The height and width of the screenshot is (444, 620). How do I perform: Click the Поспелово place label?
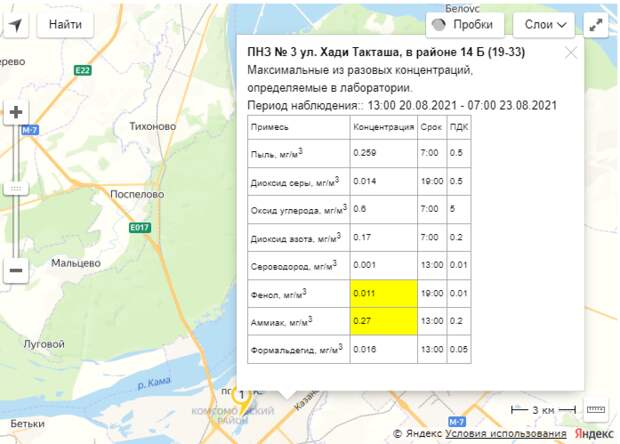pyautogui.click(x=137, y=194)
